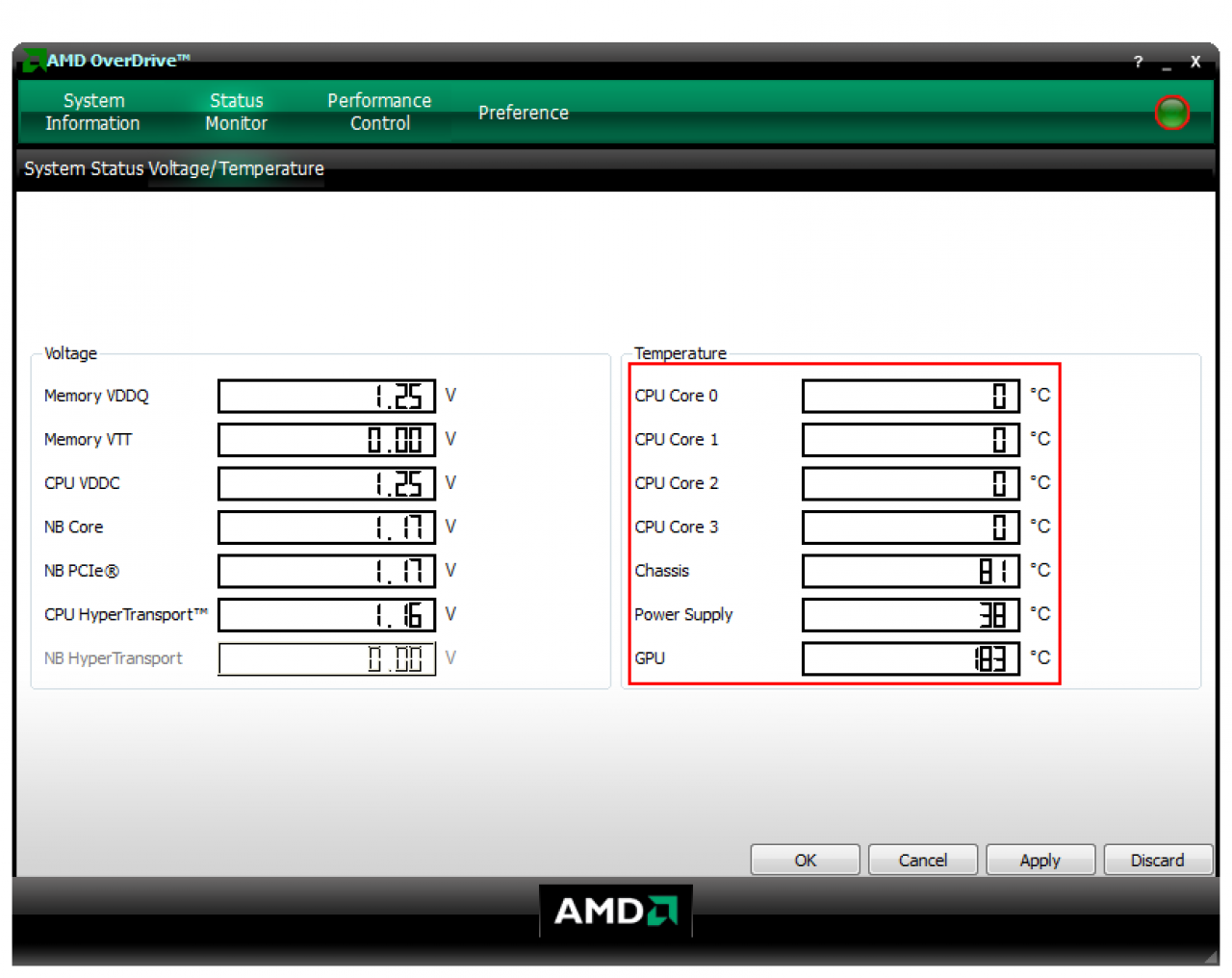Screen dimensions: 1232x978
Task: Select the CPU HyperTransport voltage readout
Action: point(327,615)
